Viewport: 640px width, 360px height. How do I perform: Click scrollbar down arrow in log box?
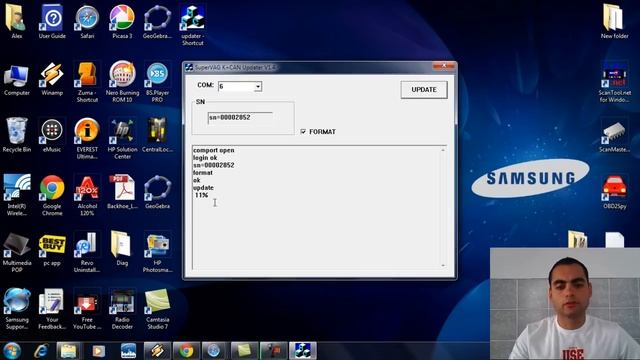[443, 265]
